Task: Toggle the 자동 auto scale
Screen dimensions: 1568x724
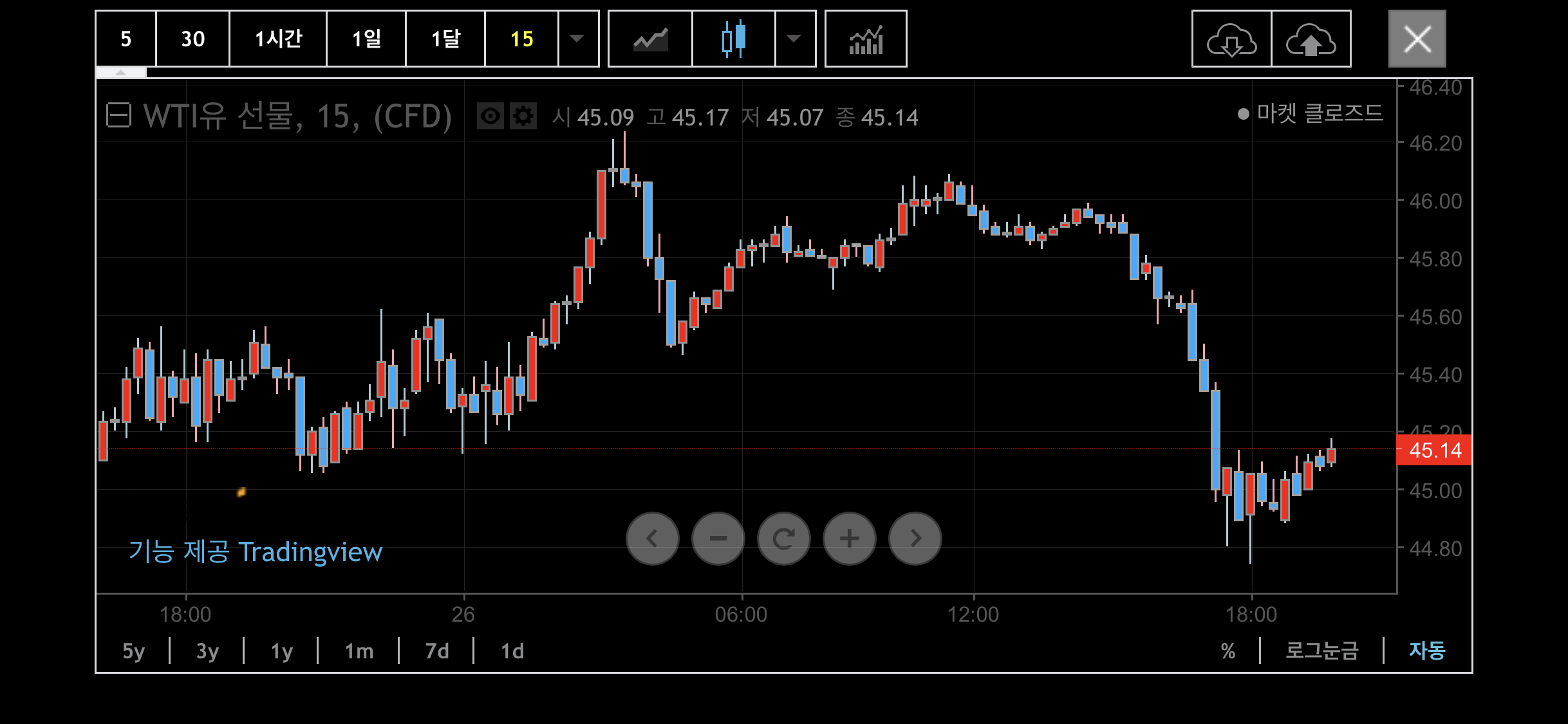Action: click(x=1427, y=651)
